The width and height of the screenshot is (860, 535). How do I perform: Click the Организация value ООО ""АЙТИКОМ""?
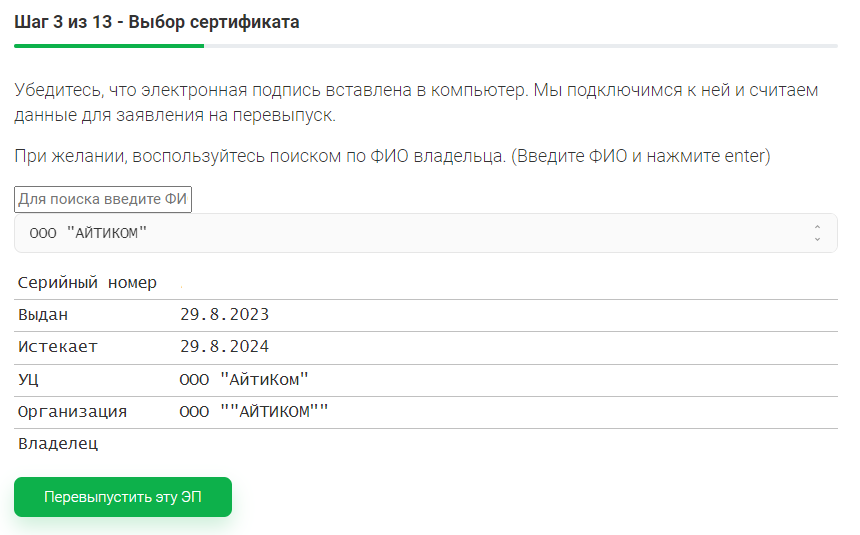coord(254,411)
